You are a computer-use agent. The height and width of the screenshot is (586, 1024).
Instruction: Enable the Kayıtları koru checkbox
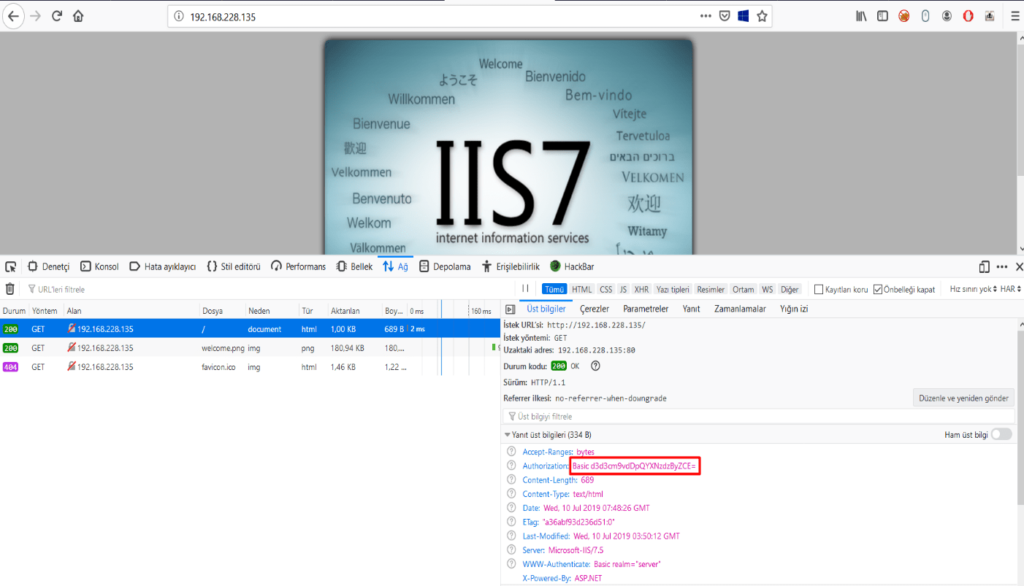tap(818, 289)
